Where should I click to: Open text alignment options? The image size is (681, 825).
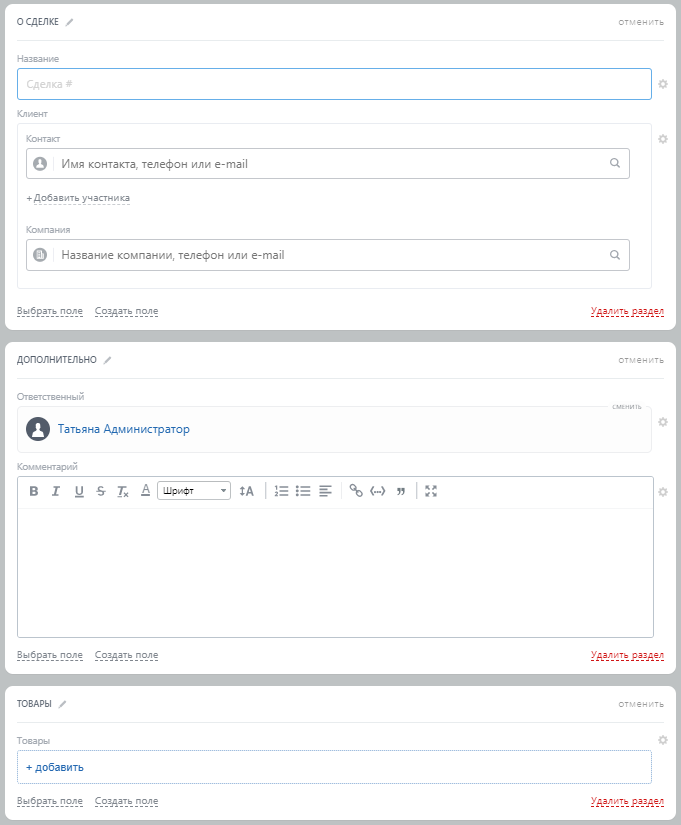(325, 491)
